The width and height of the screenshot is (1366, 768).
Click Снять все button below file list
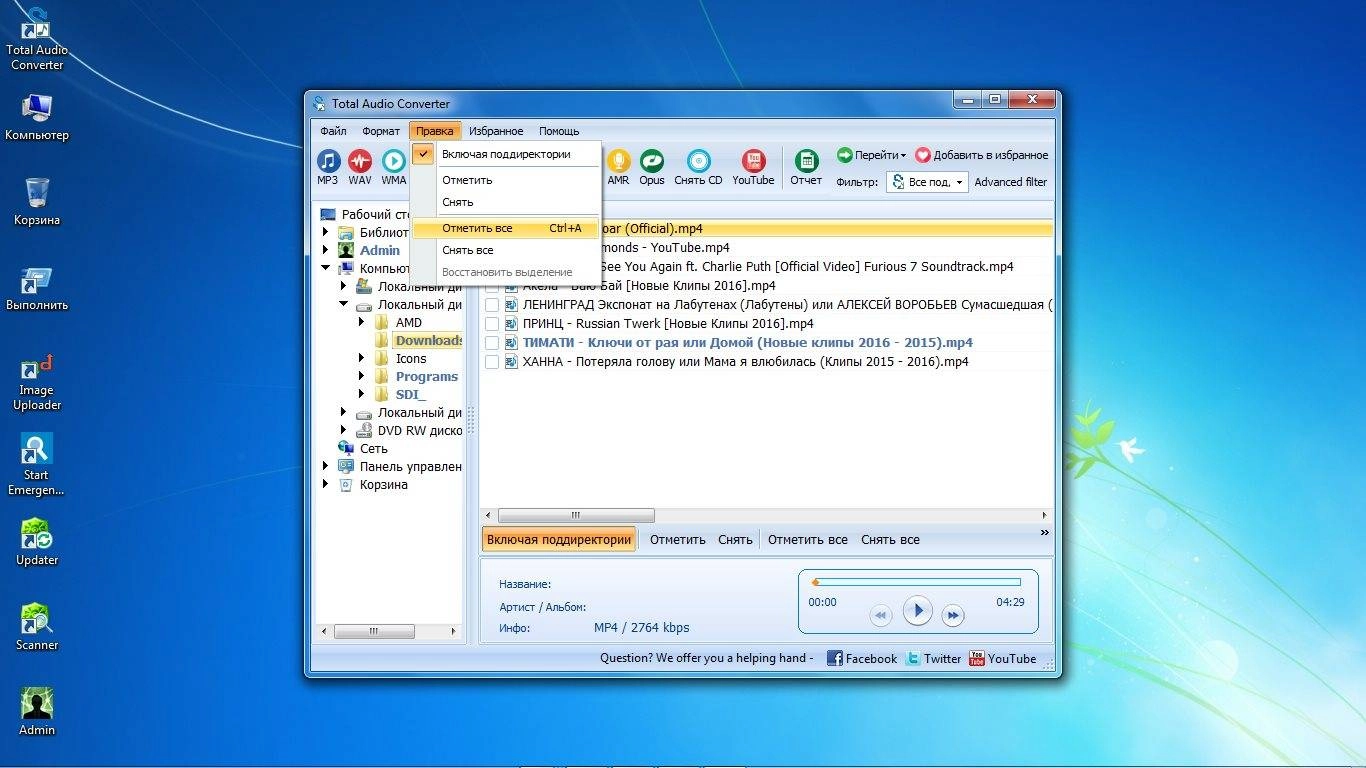(890, 539)
